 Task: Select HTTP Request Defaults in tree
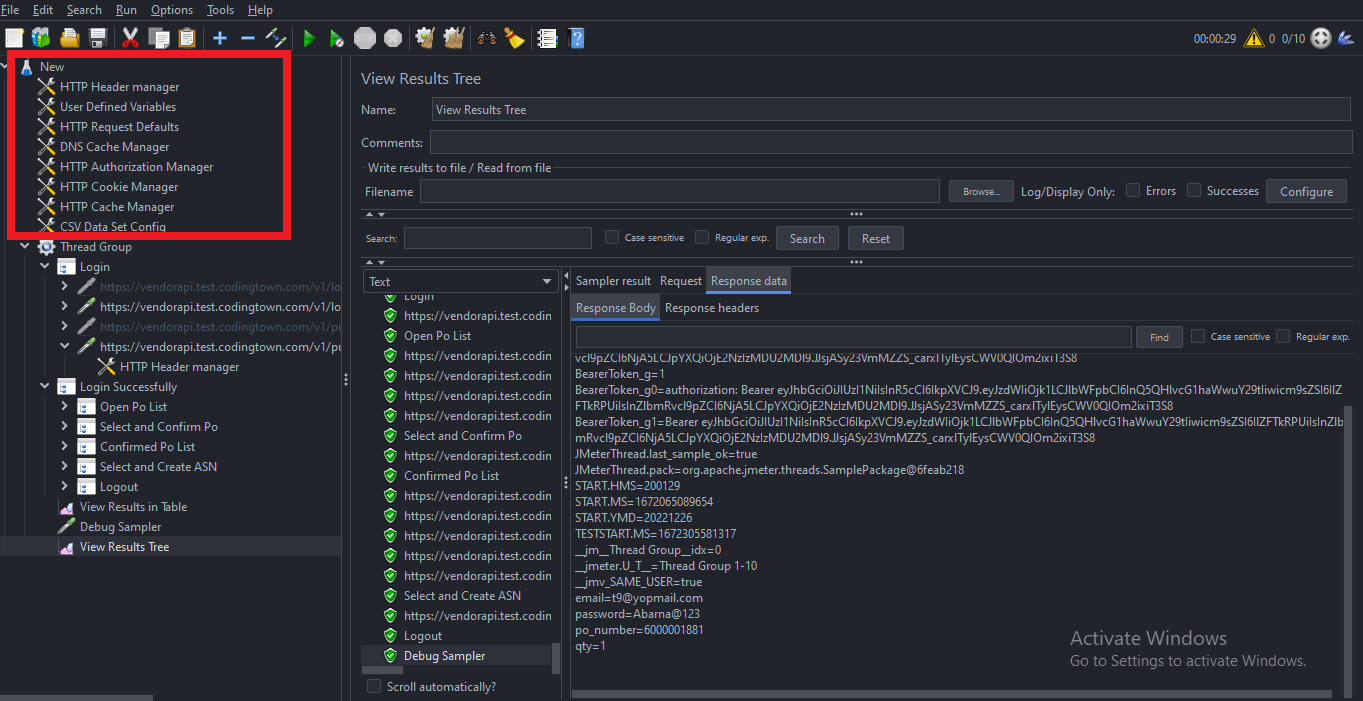119,127
